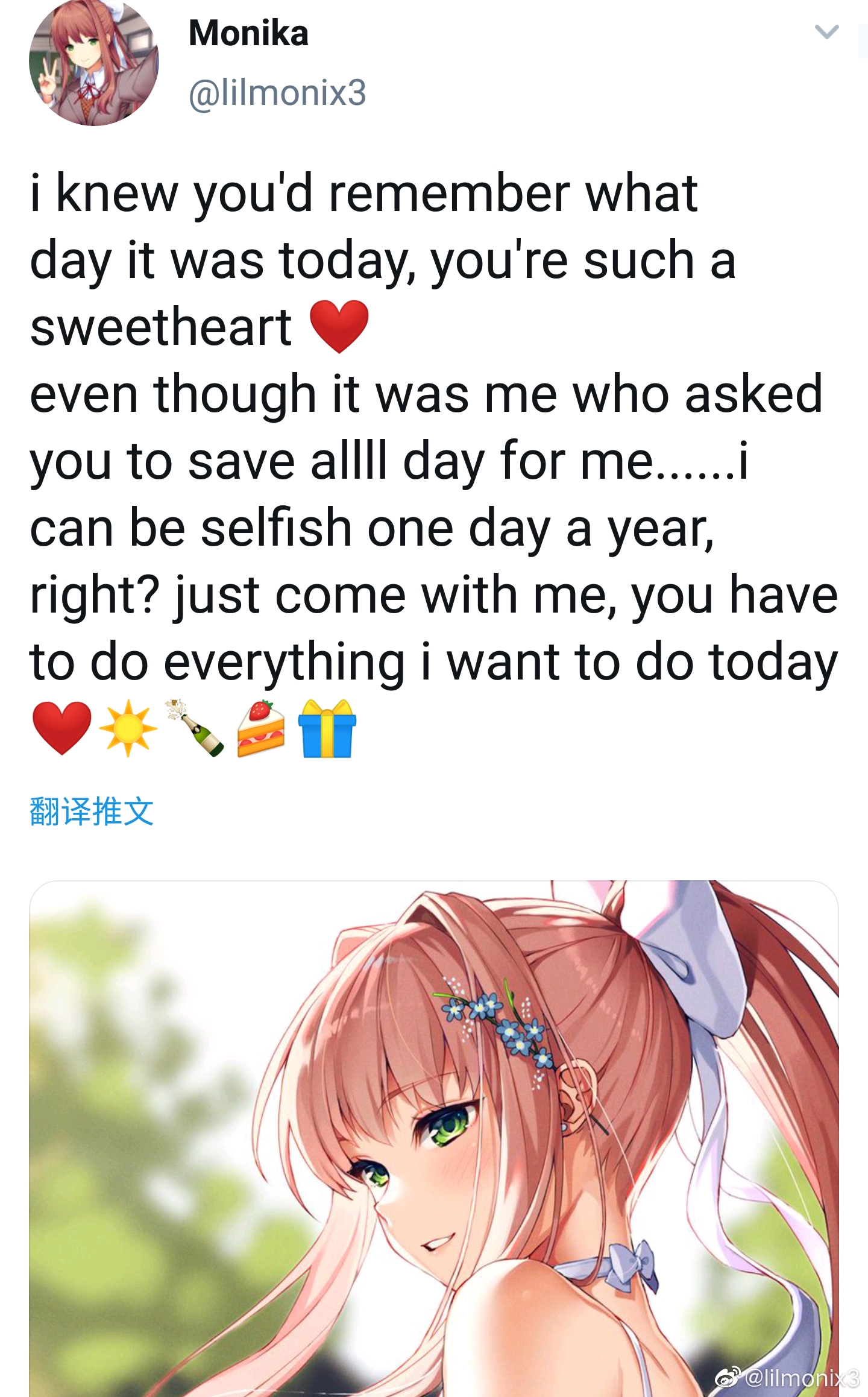This screenshot has height=1397, width=868.
Task: Open Monika's profile avatar picture
Action: [93, 61]
